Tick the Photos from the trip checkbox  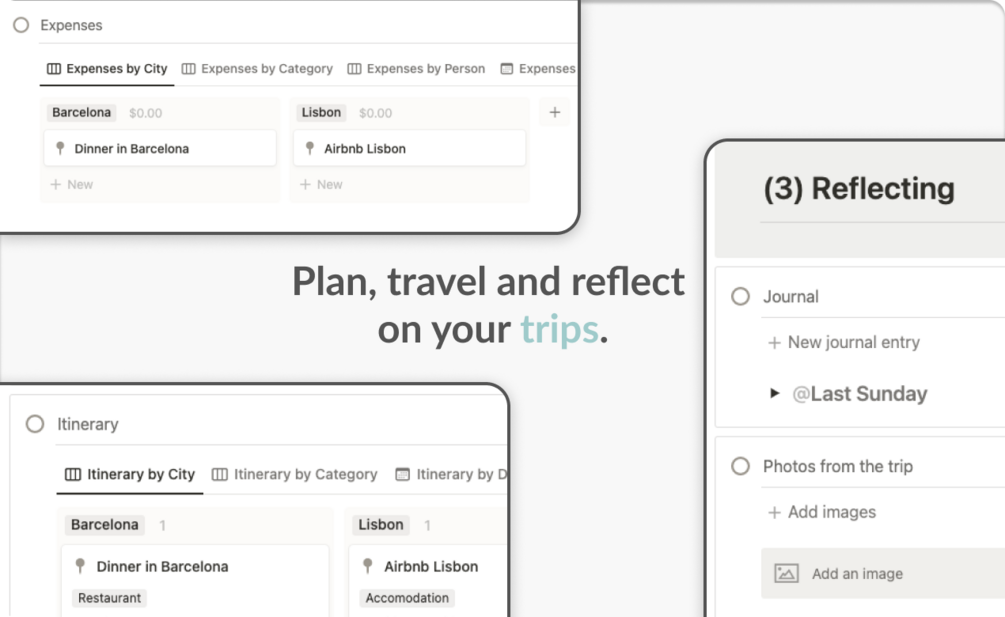click(740, 466)
